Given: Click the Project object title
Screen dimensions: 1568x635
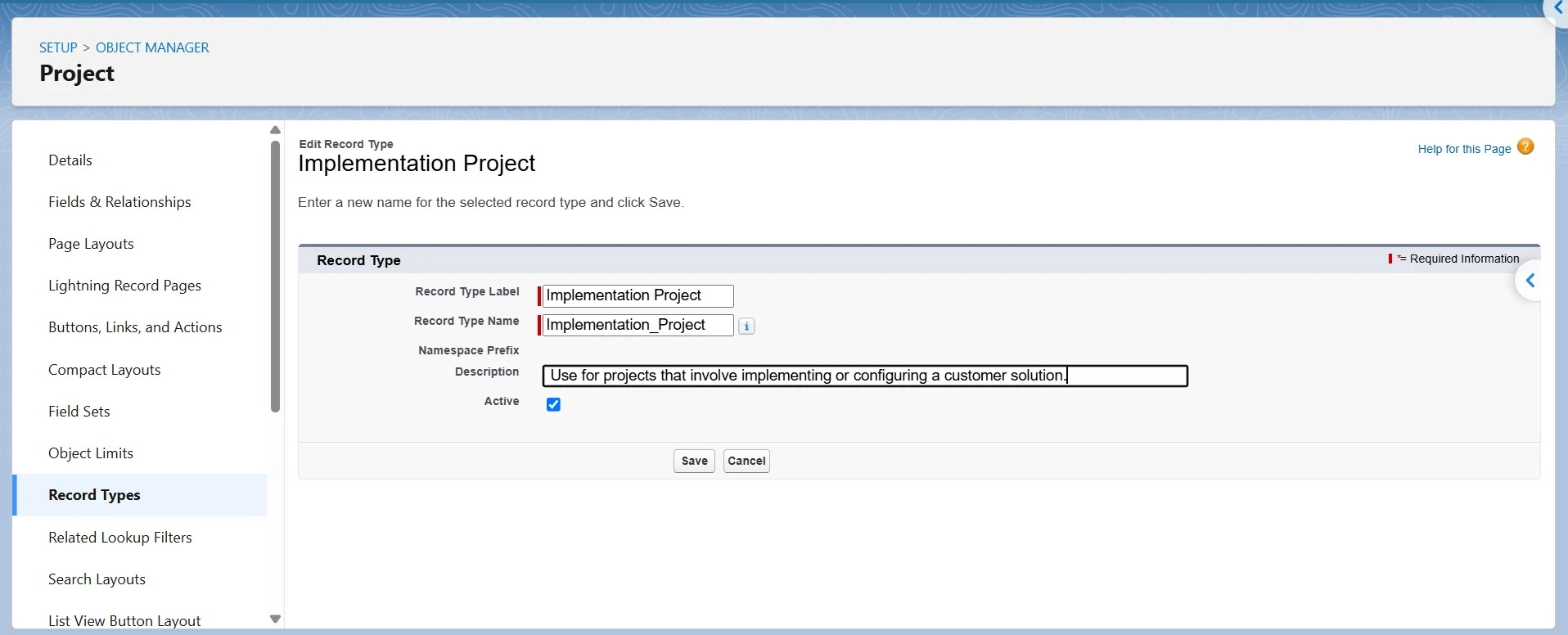Looking at the screenshot, I should (x=77, y=74).
